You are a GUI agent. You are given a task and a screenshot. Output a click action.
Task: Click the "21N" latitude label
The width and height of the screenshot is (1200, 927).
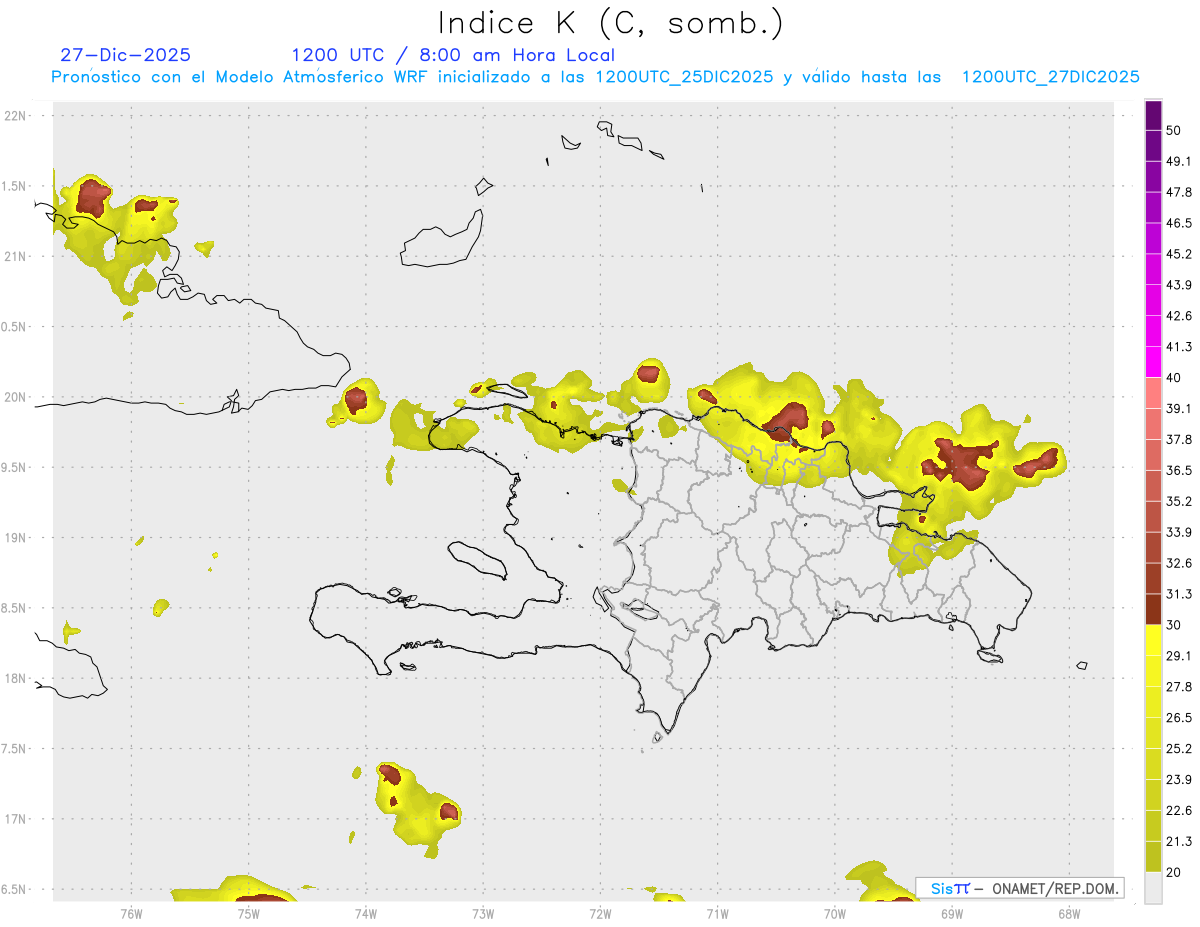(15, 256)
